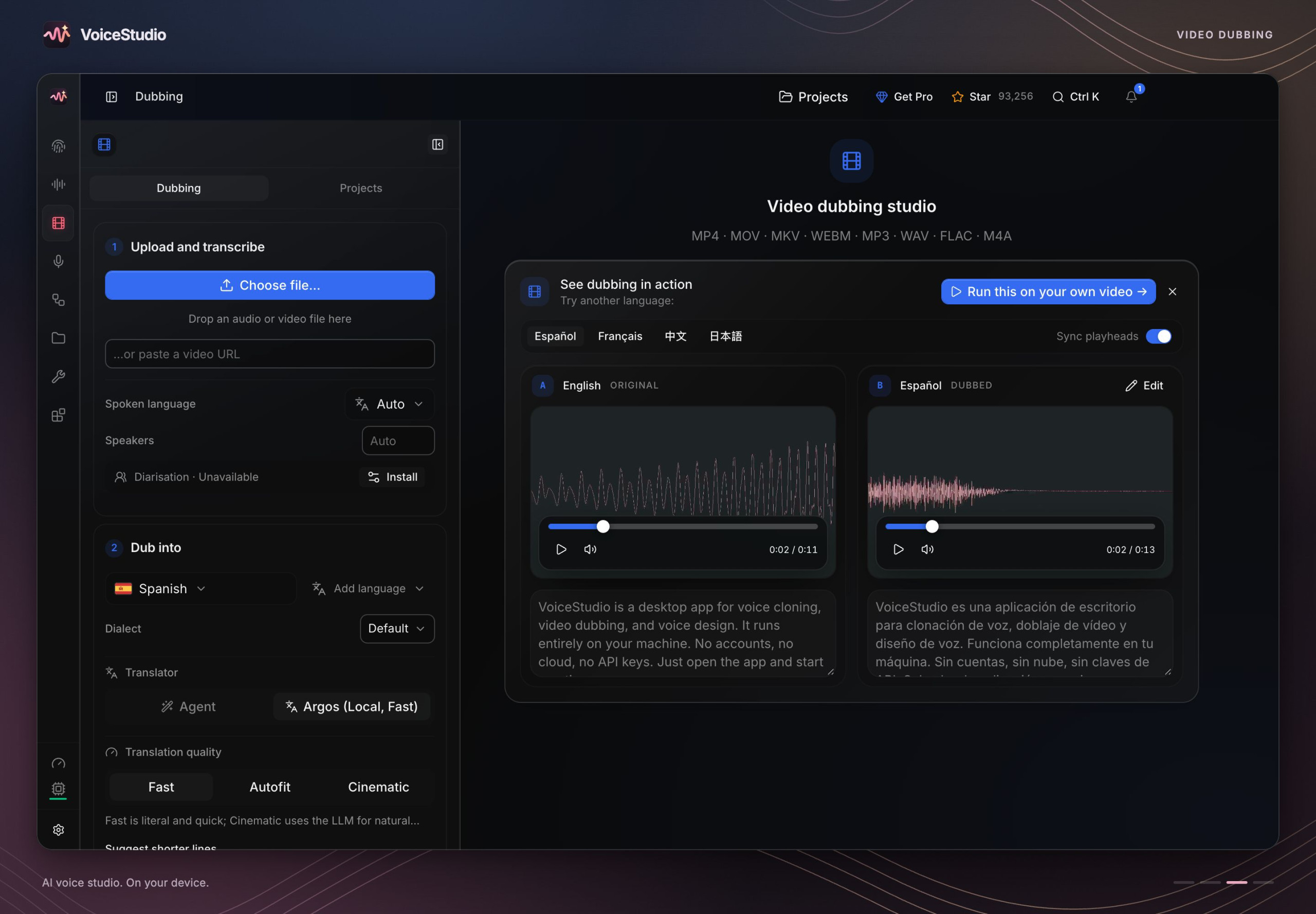
Task: Open the blocks extensions sidebar icon
Action: pyautogui.click(x=59, y=415)
